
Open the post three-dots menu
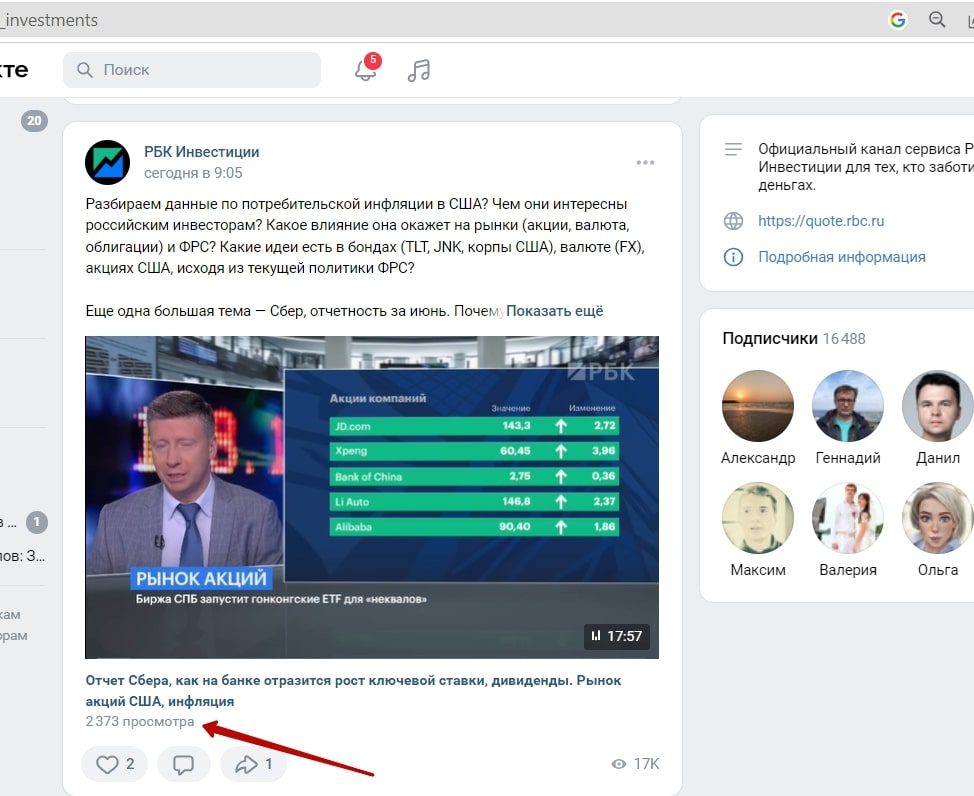click(x=645, y=162)
